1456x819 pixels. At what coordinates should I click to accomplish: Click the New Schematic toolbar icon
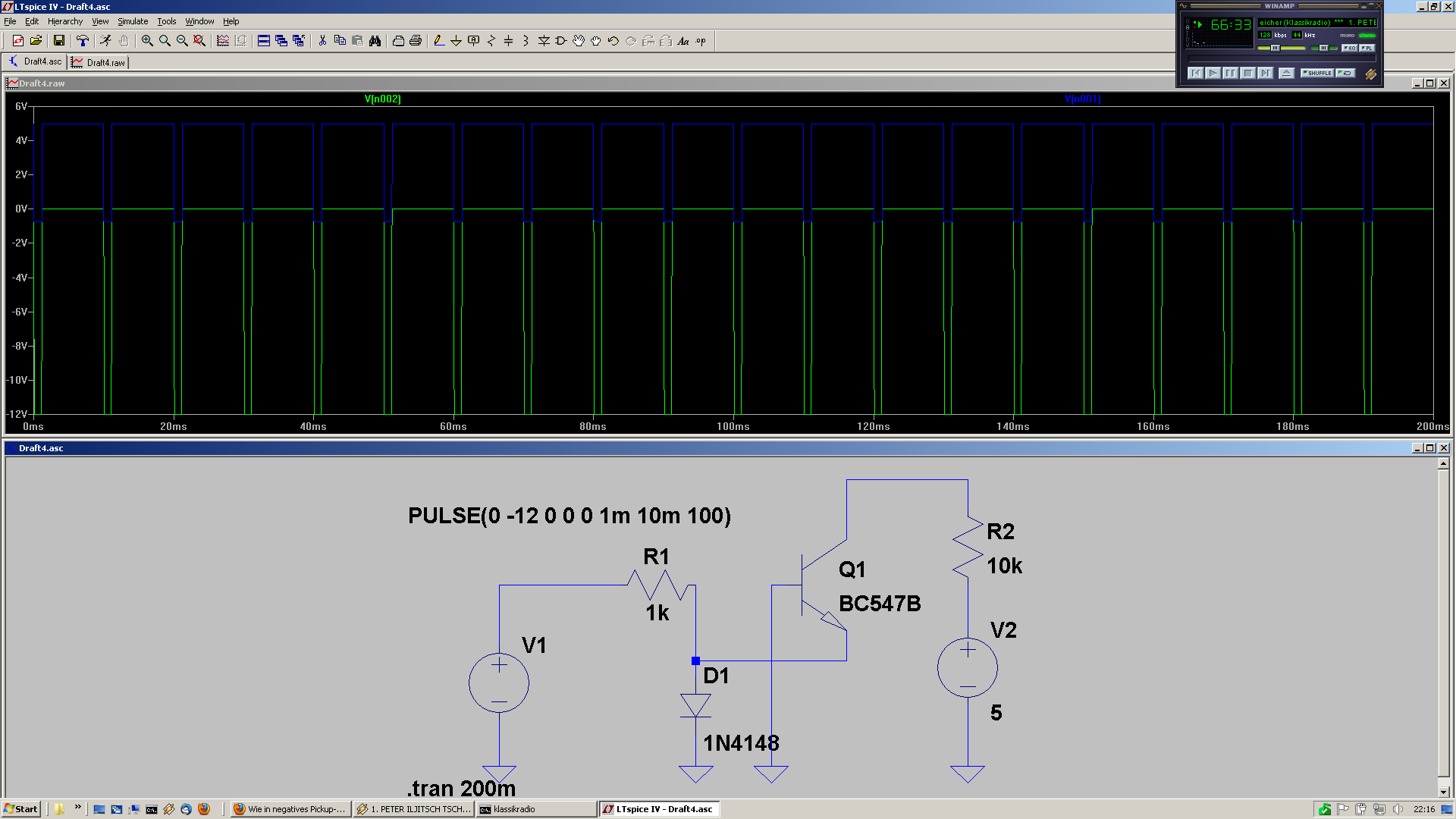point(18,41)
